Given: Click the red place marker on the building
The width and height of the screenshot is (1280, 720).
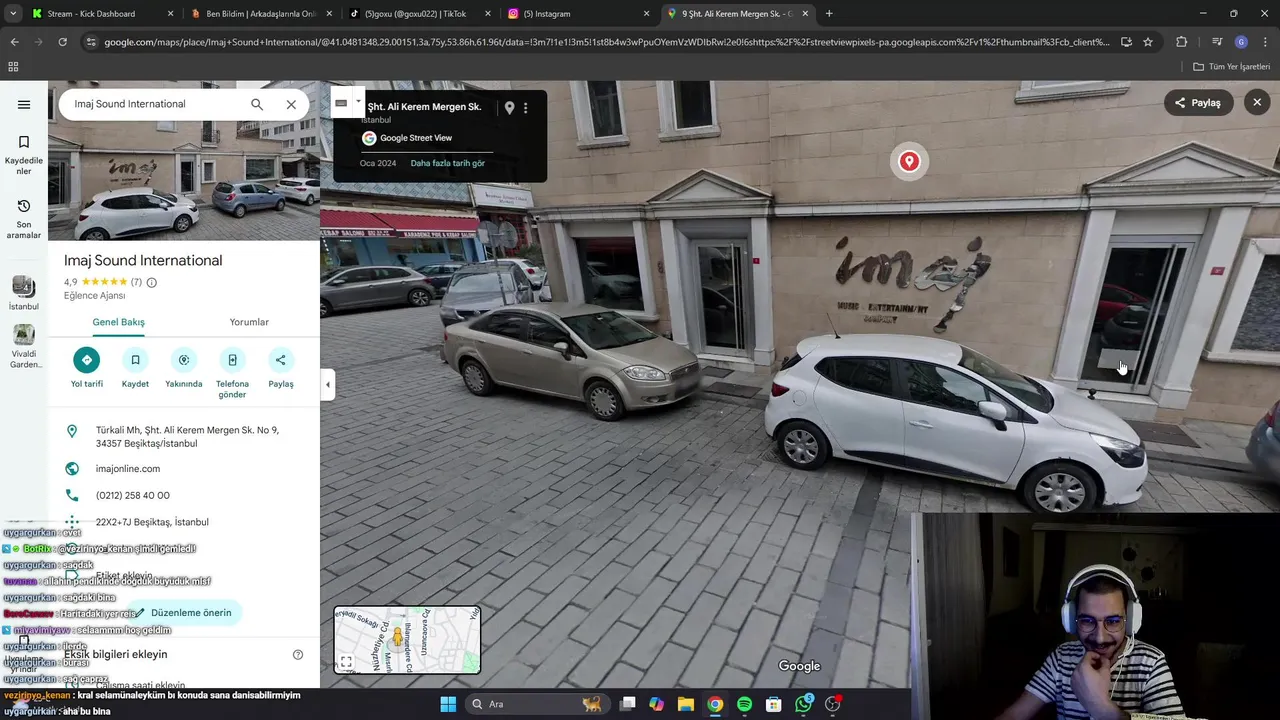Looking at the screenshot, I should click(x=909, y=161).
